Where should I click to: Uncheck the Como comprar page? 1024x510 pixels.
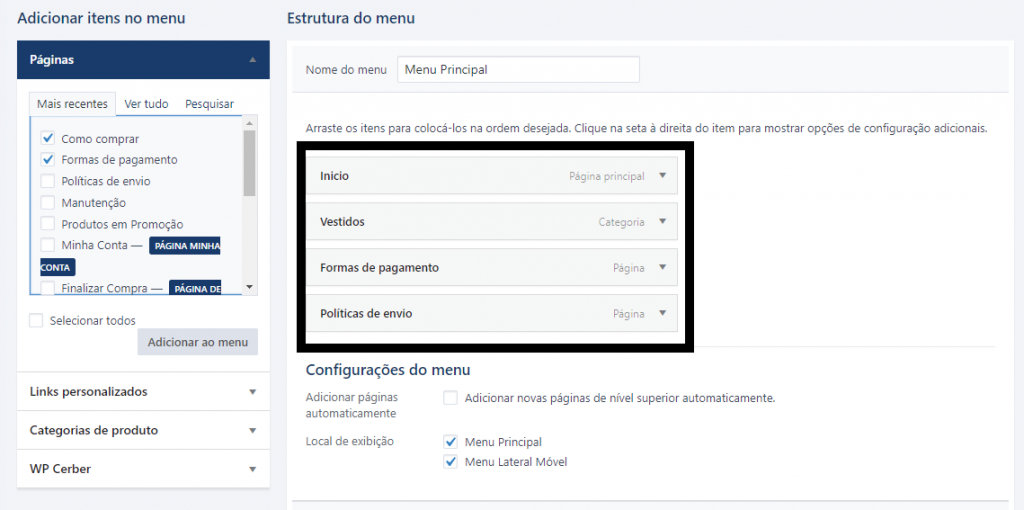tap(48, 138)
